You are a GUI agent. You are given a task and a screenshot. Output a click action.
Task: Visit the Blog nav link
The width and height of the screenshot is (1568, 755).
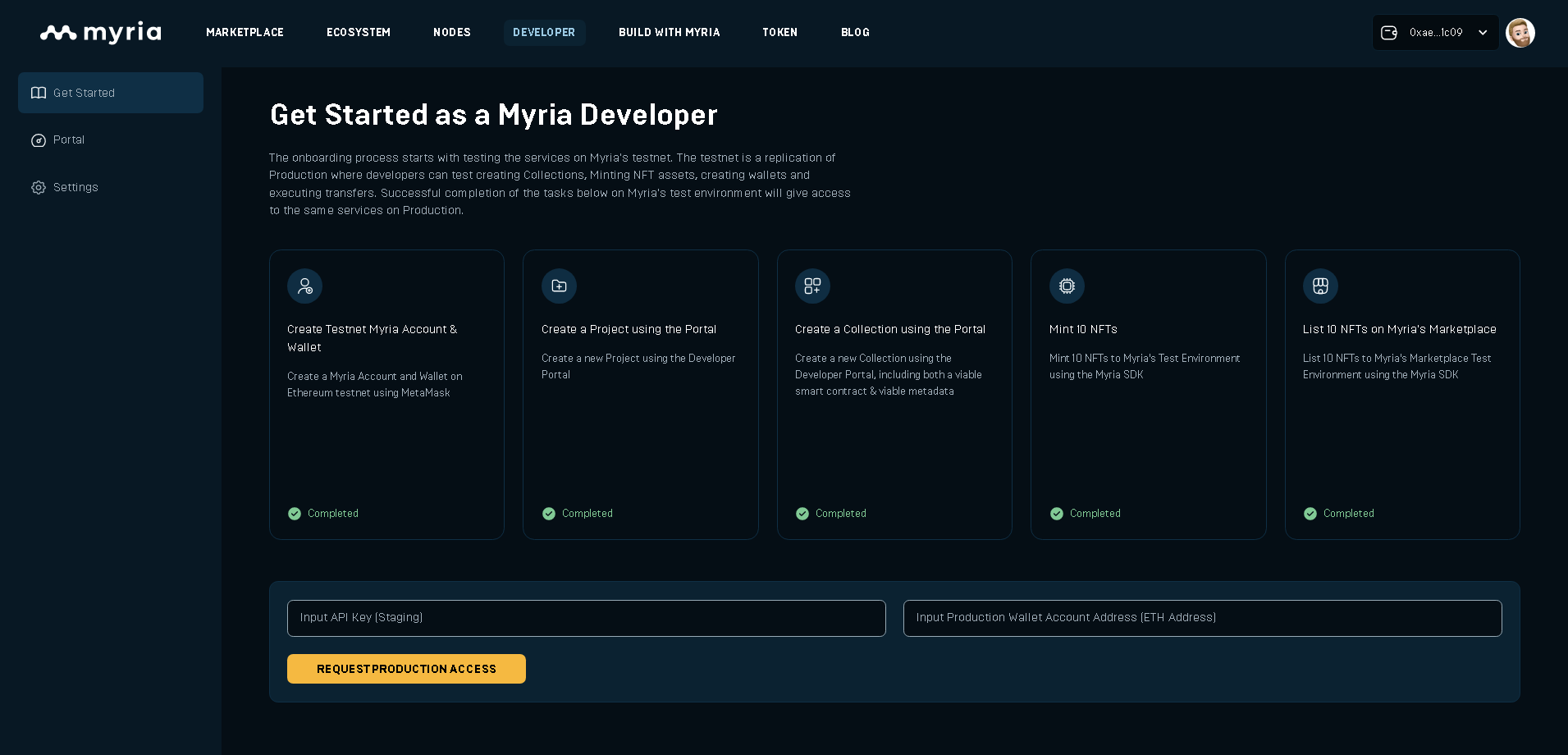tap(855, 33)
